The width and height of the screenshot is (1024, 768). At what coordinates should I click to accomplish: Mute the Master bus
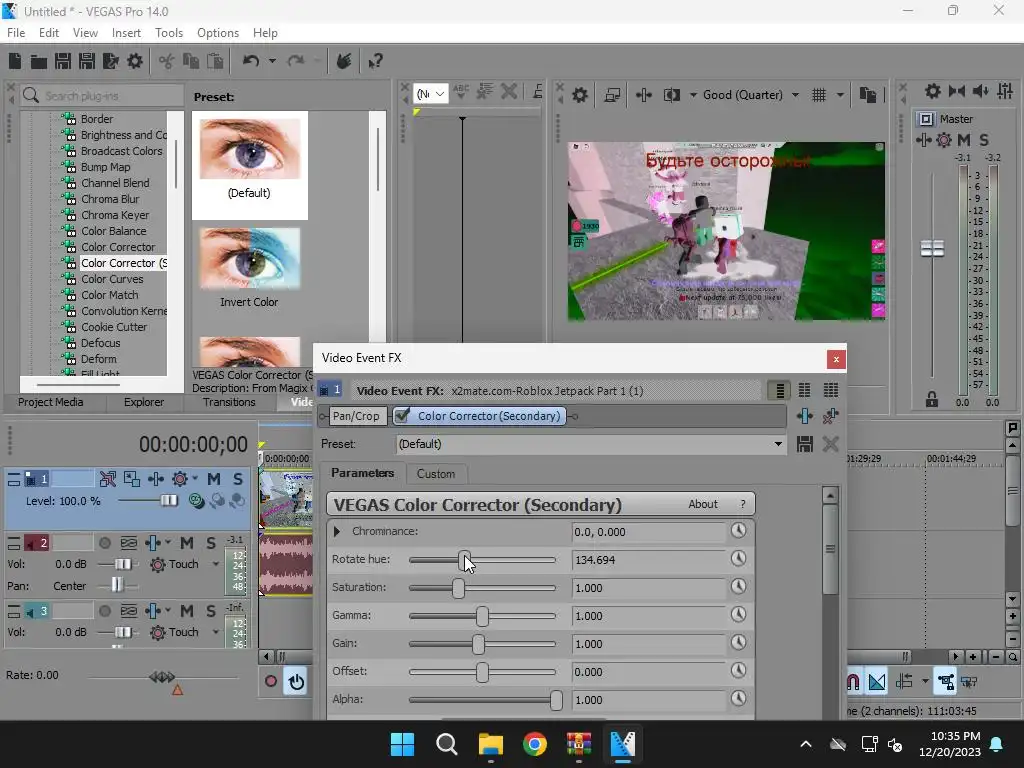coord(964,140)
